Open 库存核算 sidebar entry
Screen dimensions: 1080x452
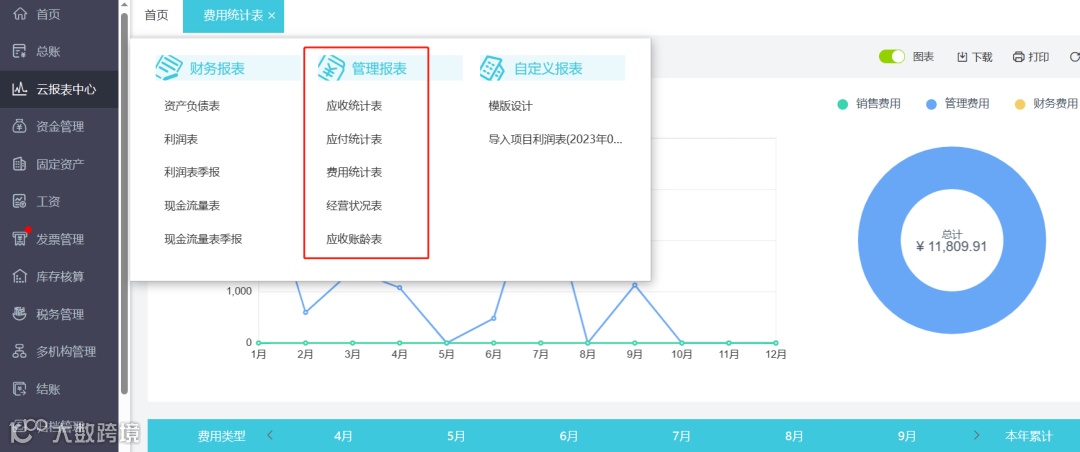coord(59,276)
